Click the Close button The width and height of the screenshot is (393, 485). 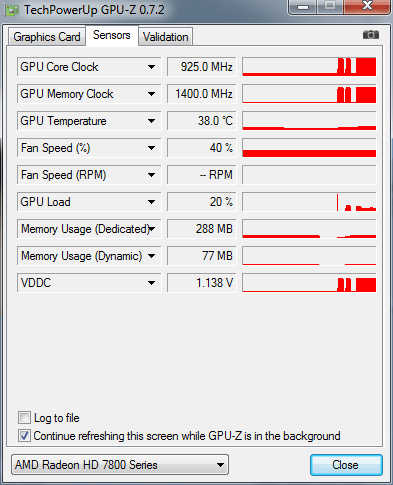(346, 465)
